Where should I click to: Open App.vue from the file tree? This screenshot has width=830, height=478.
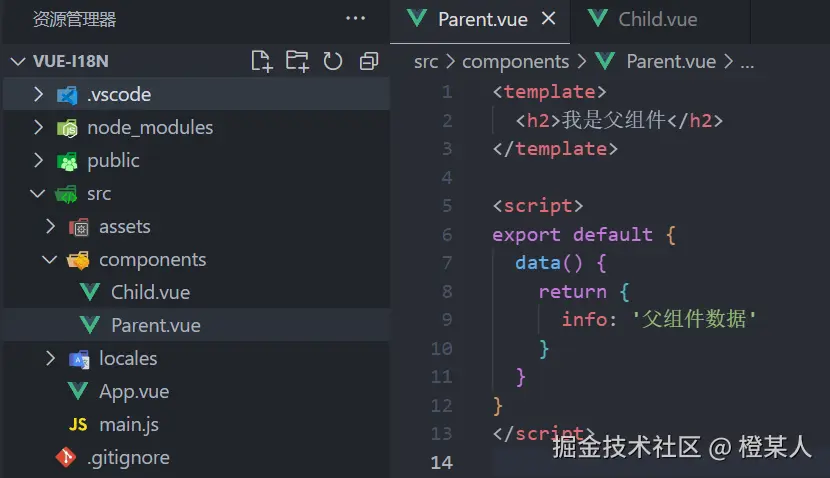(x=134, y=392)
